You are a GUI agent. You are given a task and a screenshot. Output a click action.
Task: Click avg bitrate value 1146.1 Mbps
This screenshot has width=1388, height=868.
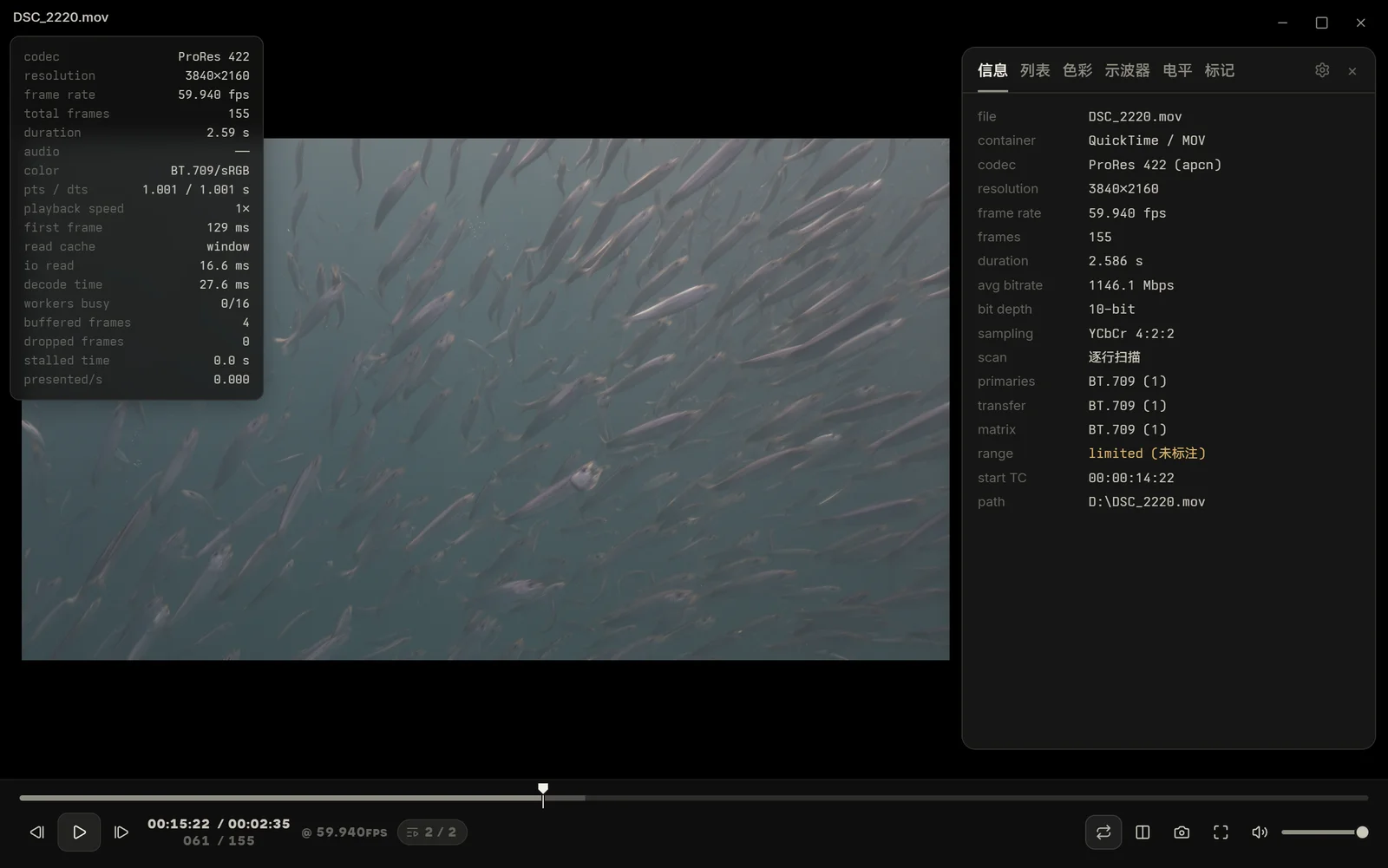[1131, 285]
